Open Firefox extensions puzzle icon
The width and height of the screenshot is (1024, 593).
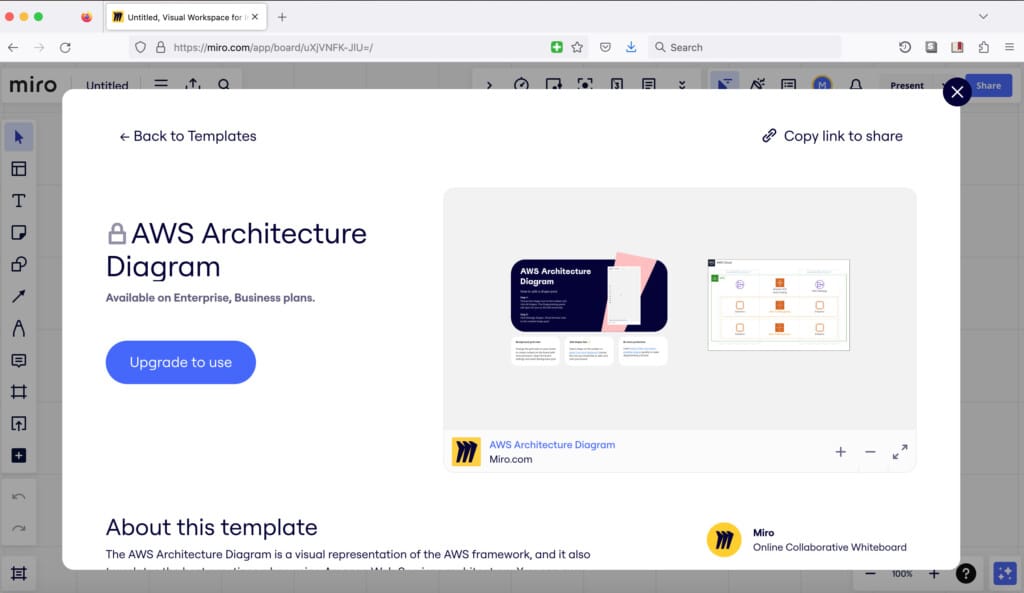click(984, 47)
